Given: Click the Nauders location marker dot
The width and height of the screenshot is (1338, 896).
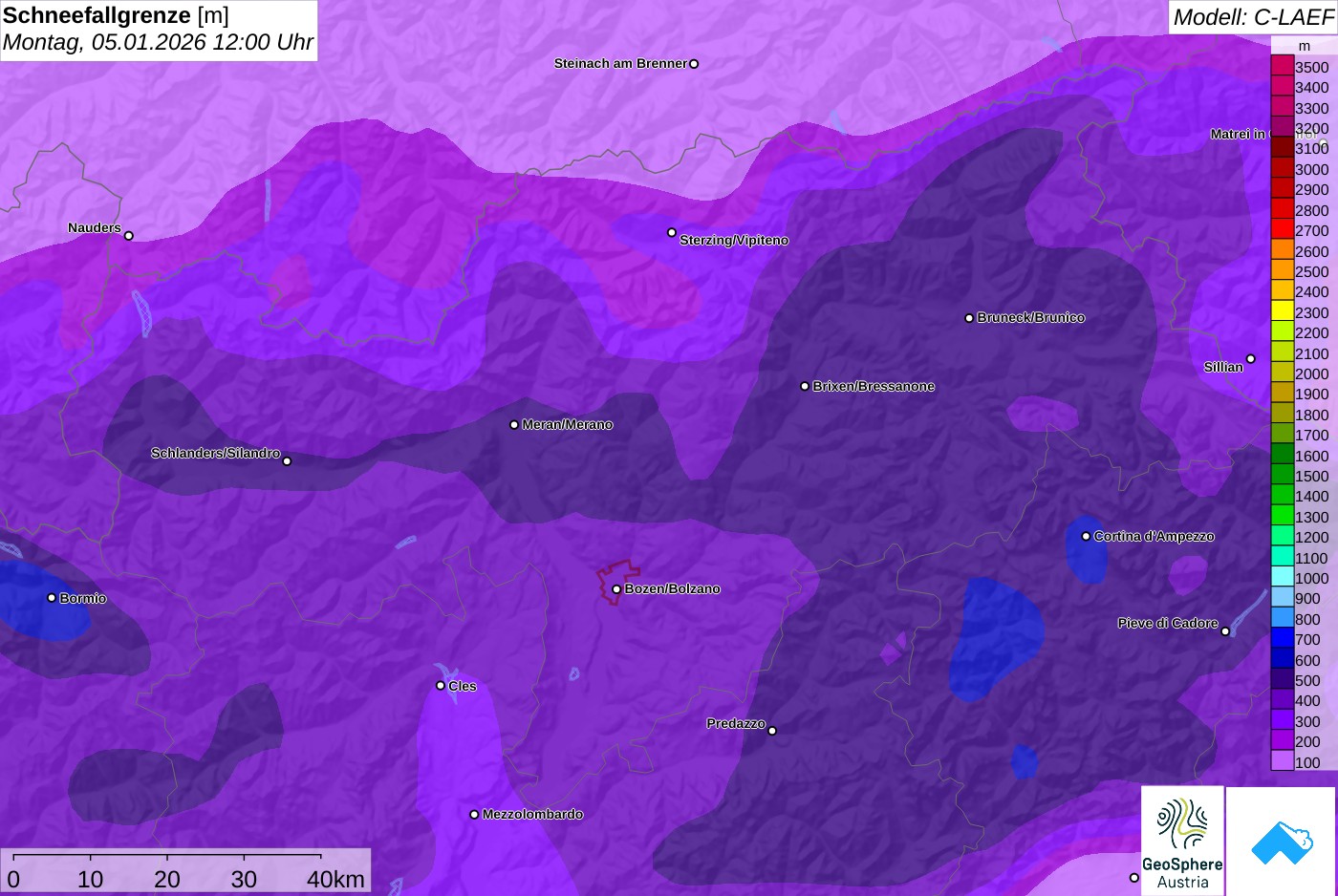Looking at the screenshot, I should 129,236.
